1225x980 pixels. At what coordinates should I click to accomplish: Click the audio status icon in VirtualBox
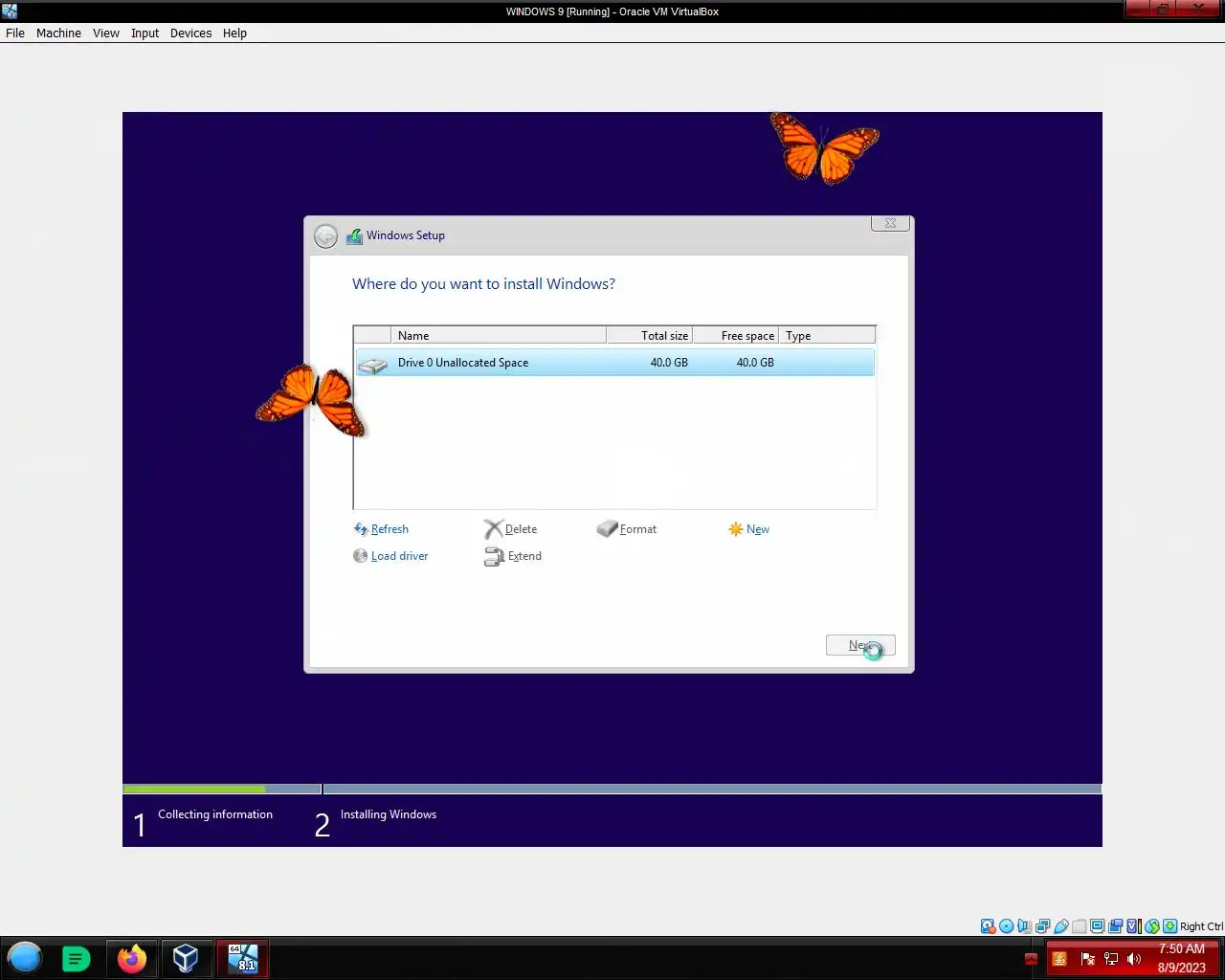click(x=1024, y=926)
